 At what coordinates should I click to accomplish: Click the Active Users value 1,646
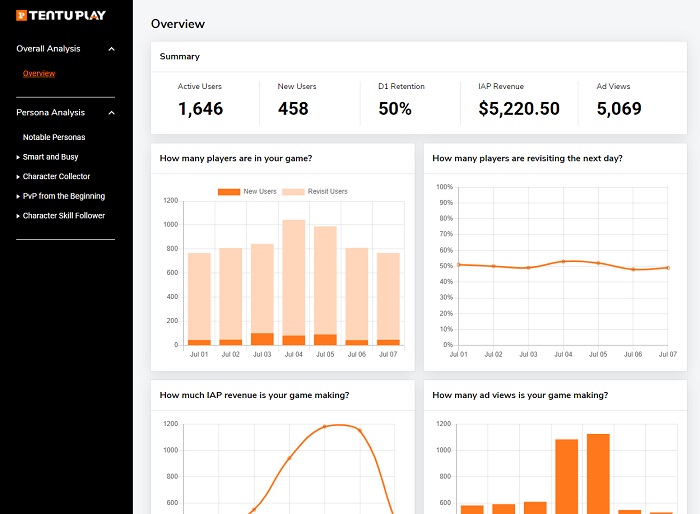click(200, 109)
